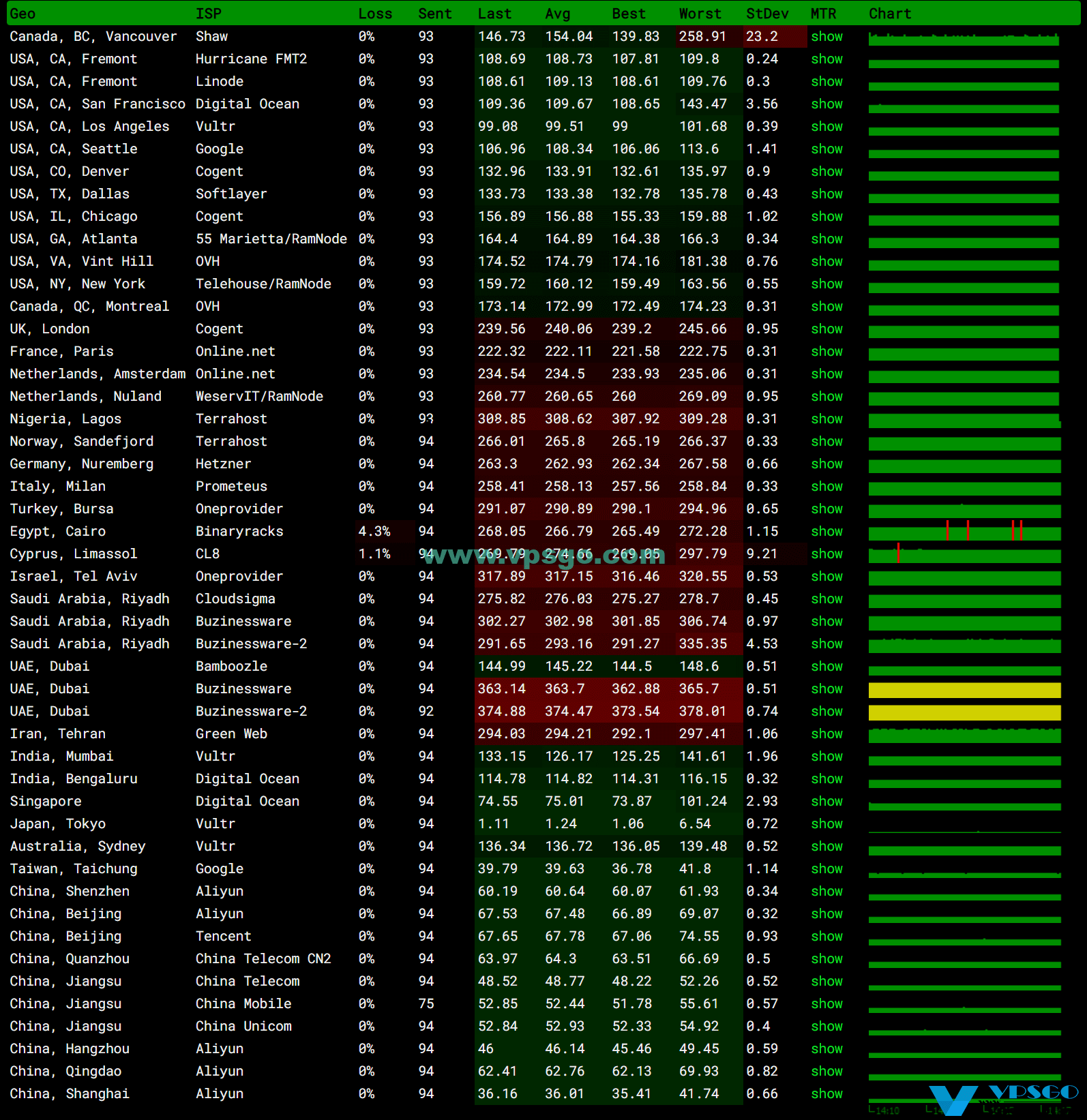Image resolution: width=1087 pixels, height=1120 pixels.
Task: Click the Sent column header
Action: click(435, 14)
